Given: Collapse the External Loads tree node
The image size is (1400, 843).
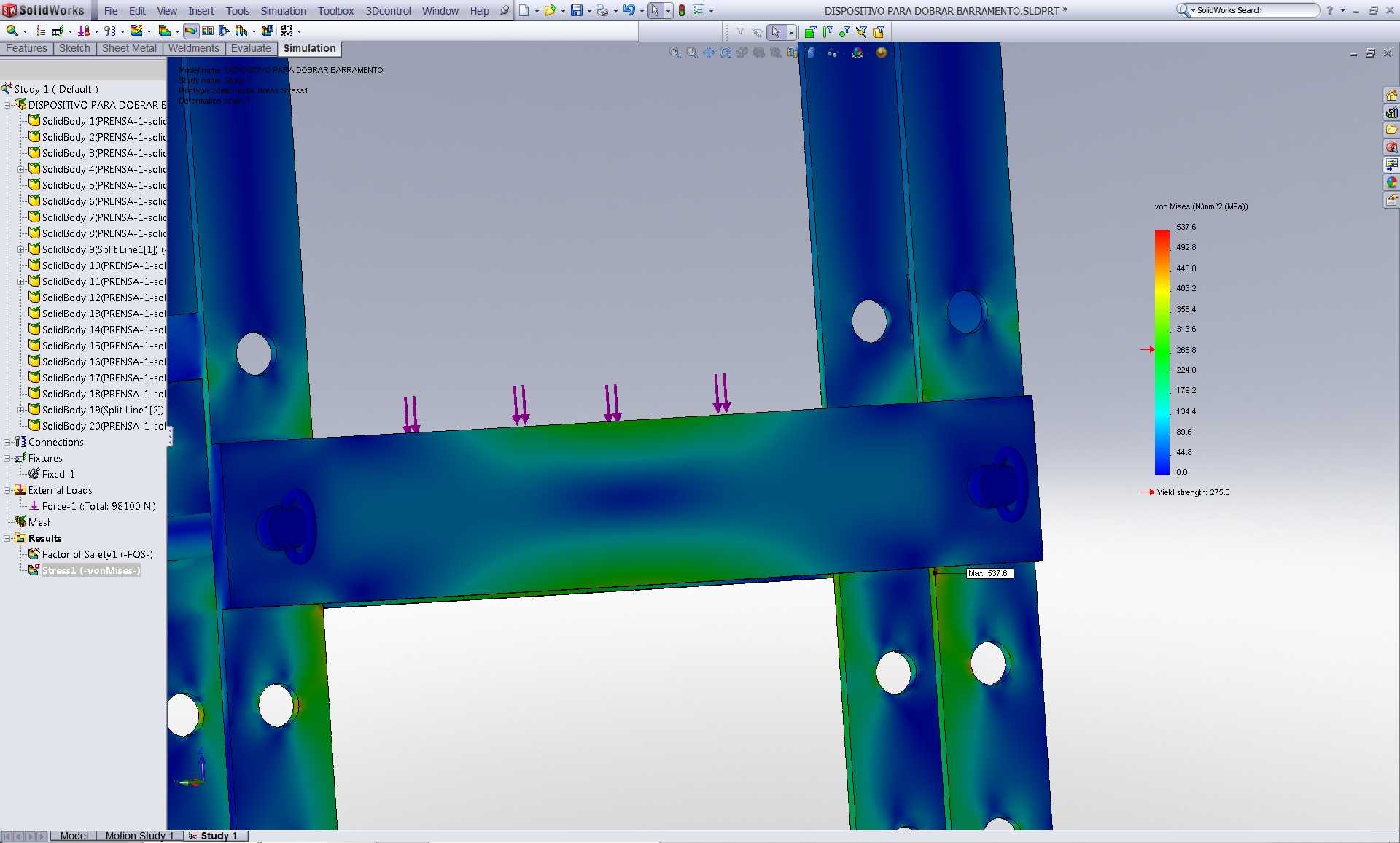Looking at the screenshot, I should click(7, 490).
